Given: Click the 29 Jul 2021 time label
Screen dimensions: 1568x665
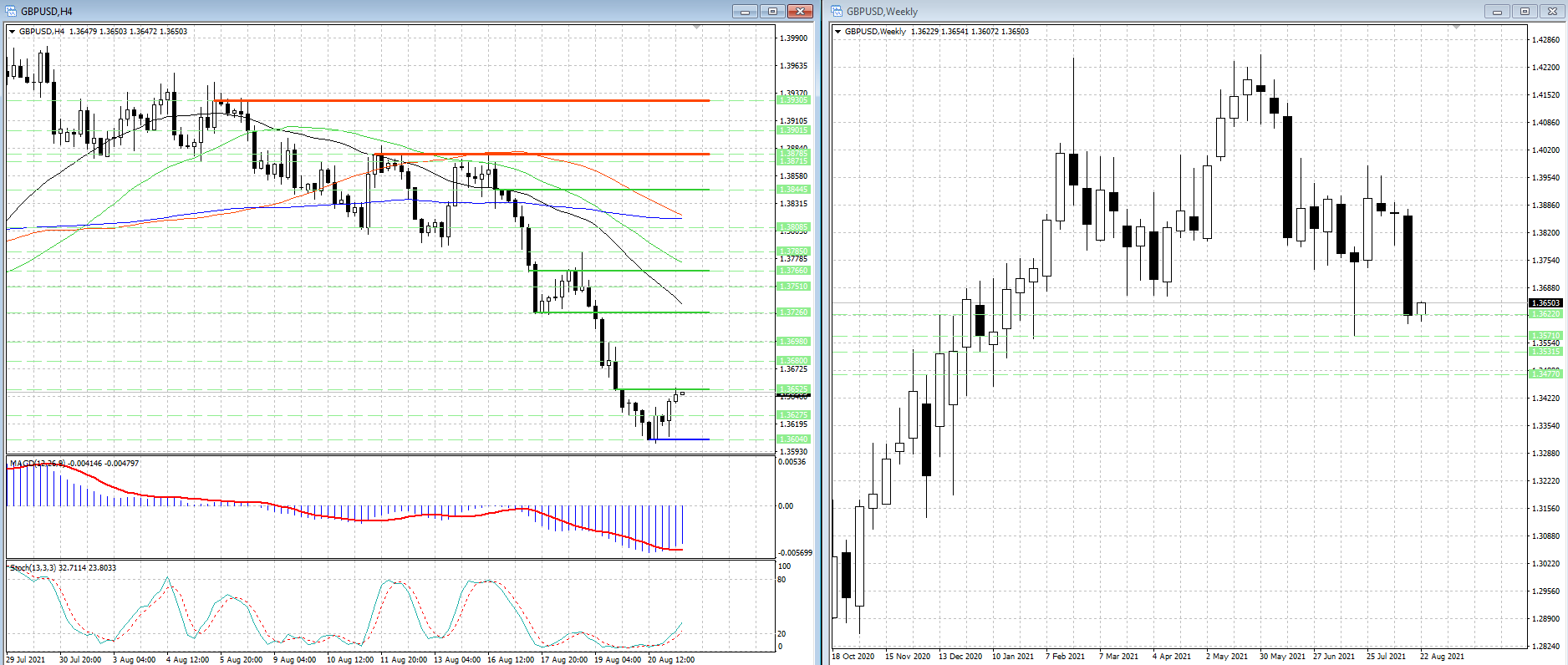Looking at the screenshot, I should pos(26,659).
